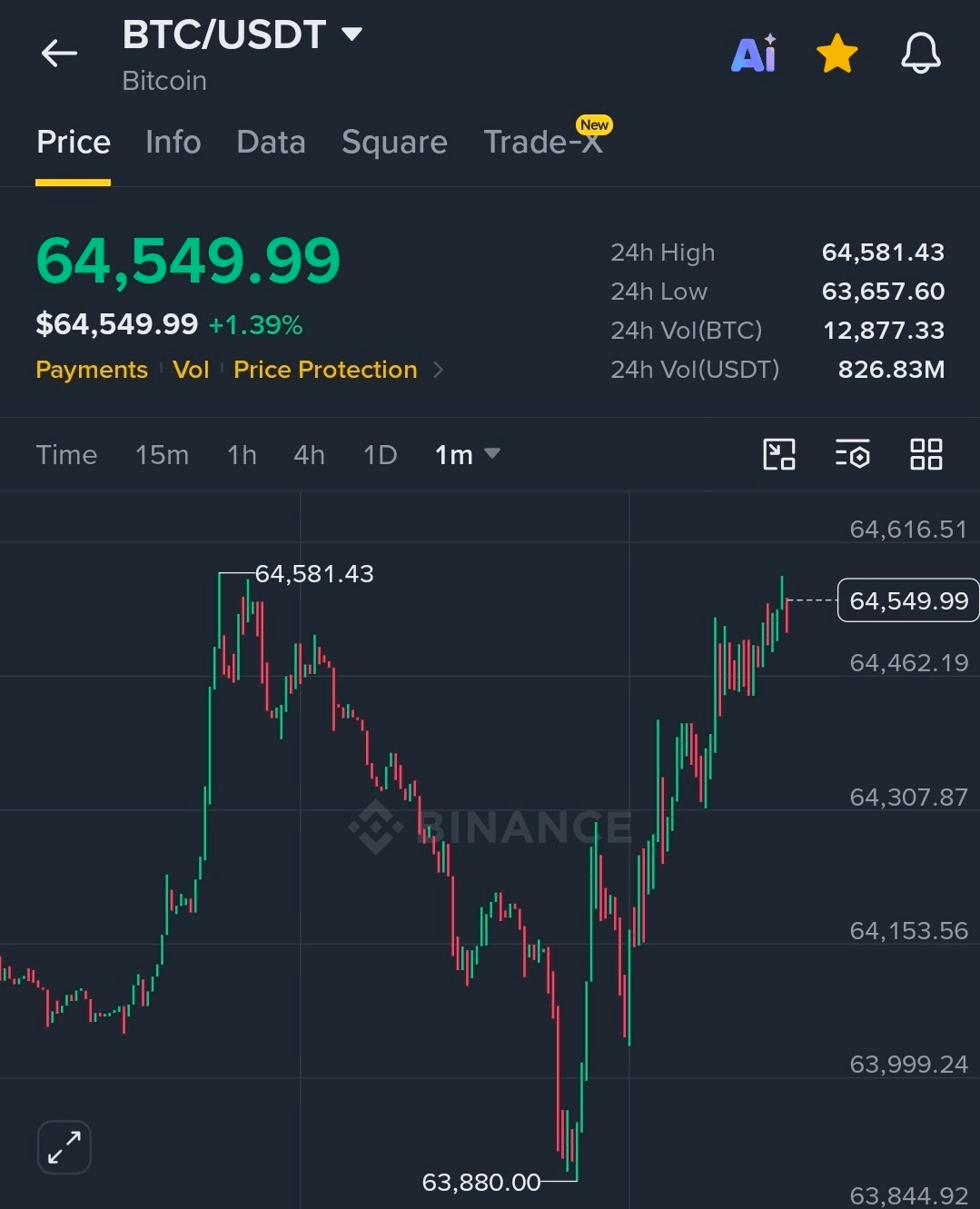980x1209 pixels.
Task: Tap the 64,307.87 axis price label
Action: 908,797
